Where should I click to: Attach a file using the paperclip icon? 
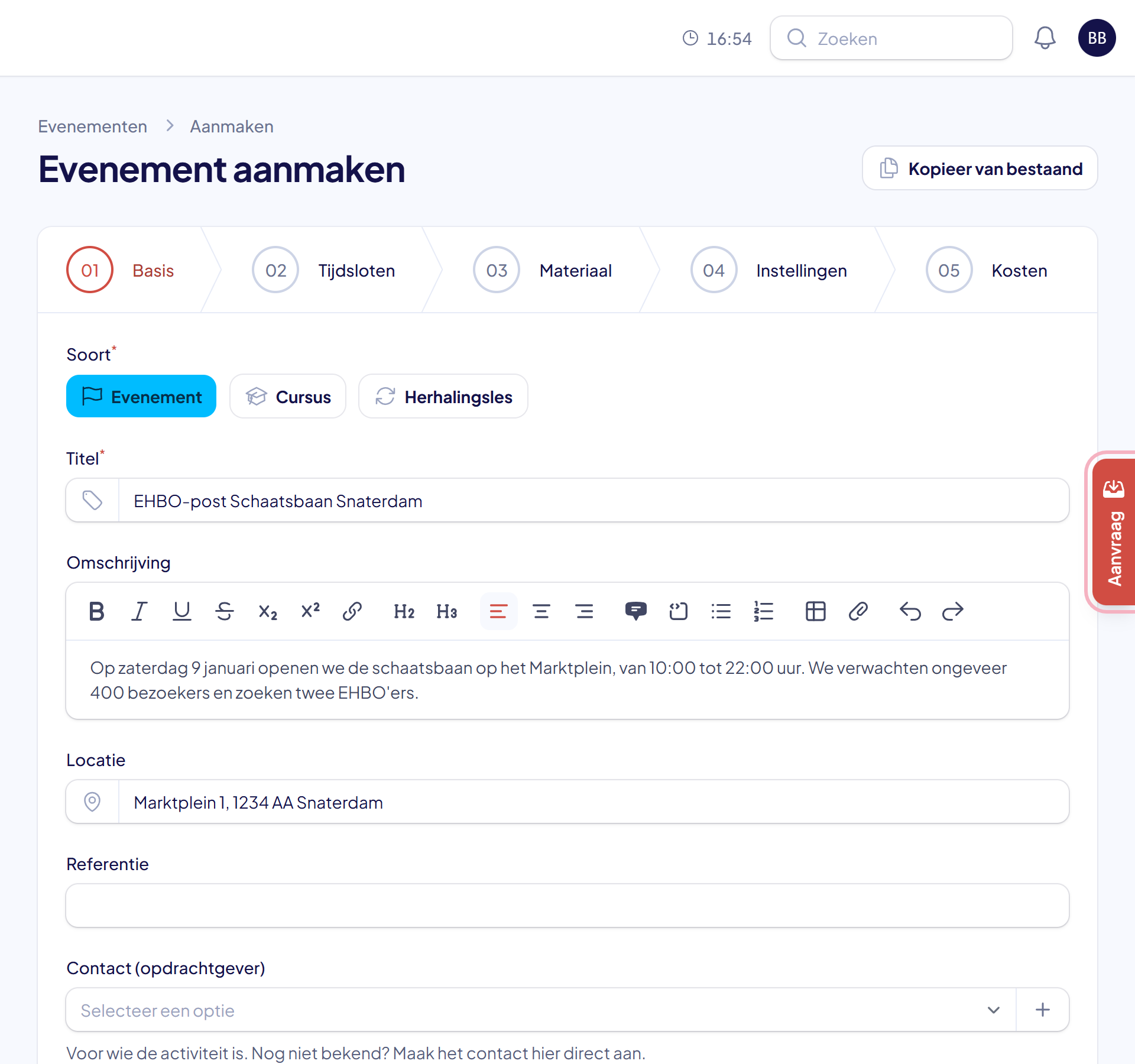point(858,611)
